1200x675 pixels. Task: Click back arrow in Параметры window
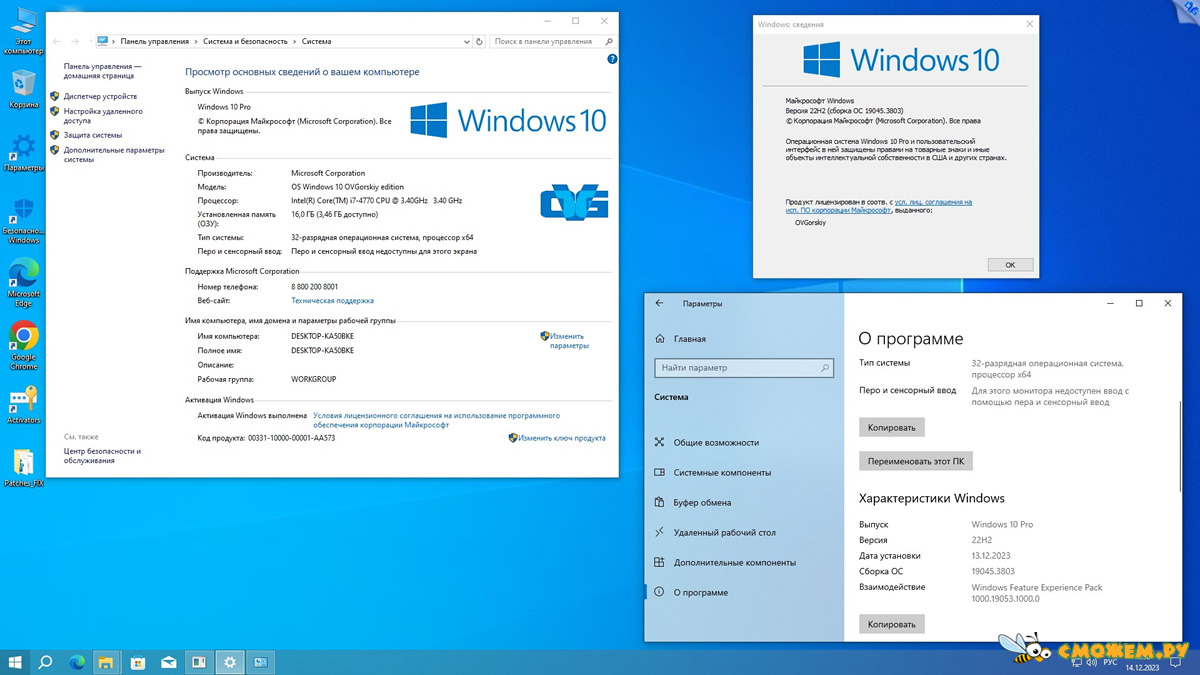659,303
